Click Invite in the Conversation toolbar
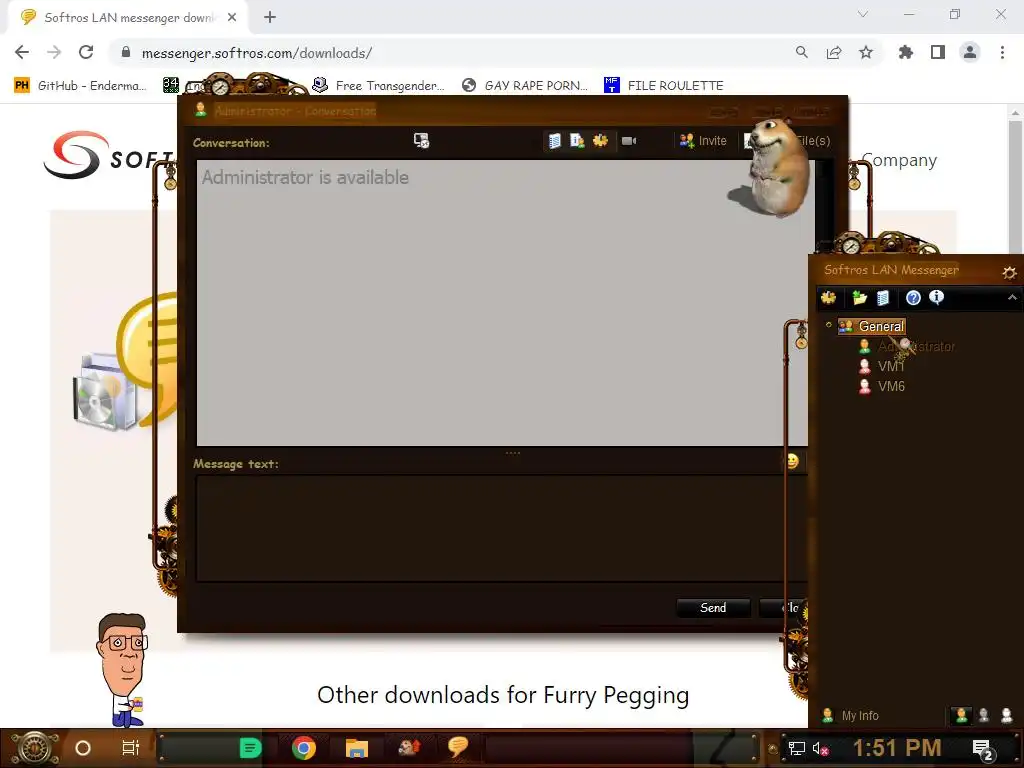The image size is (1024, 768). pos(703,141)
